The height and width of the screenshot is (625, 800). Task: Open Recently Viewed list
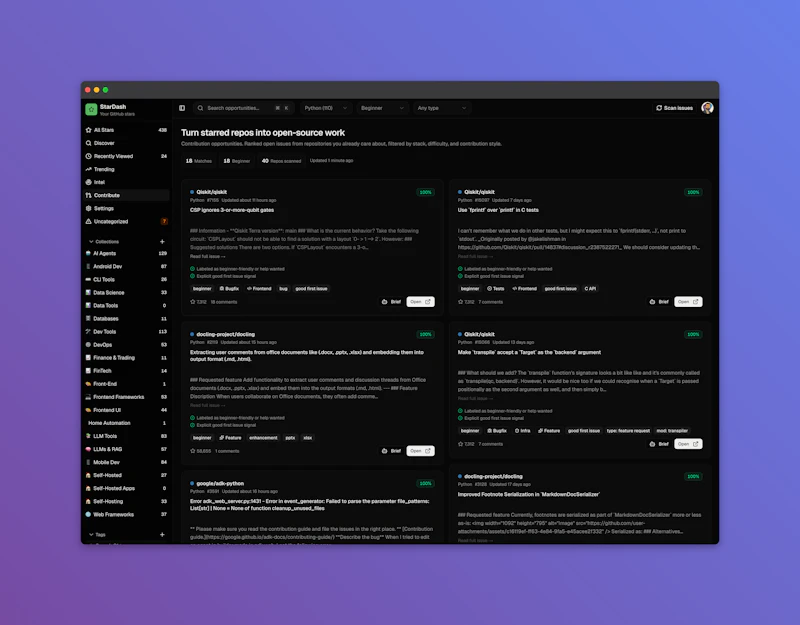pos(127,156)
